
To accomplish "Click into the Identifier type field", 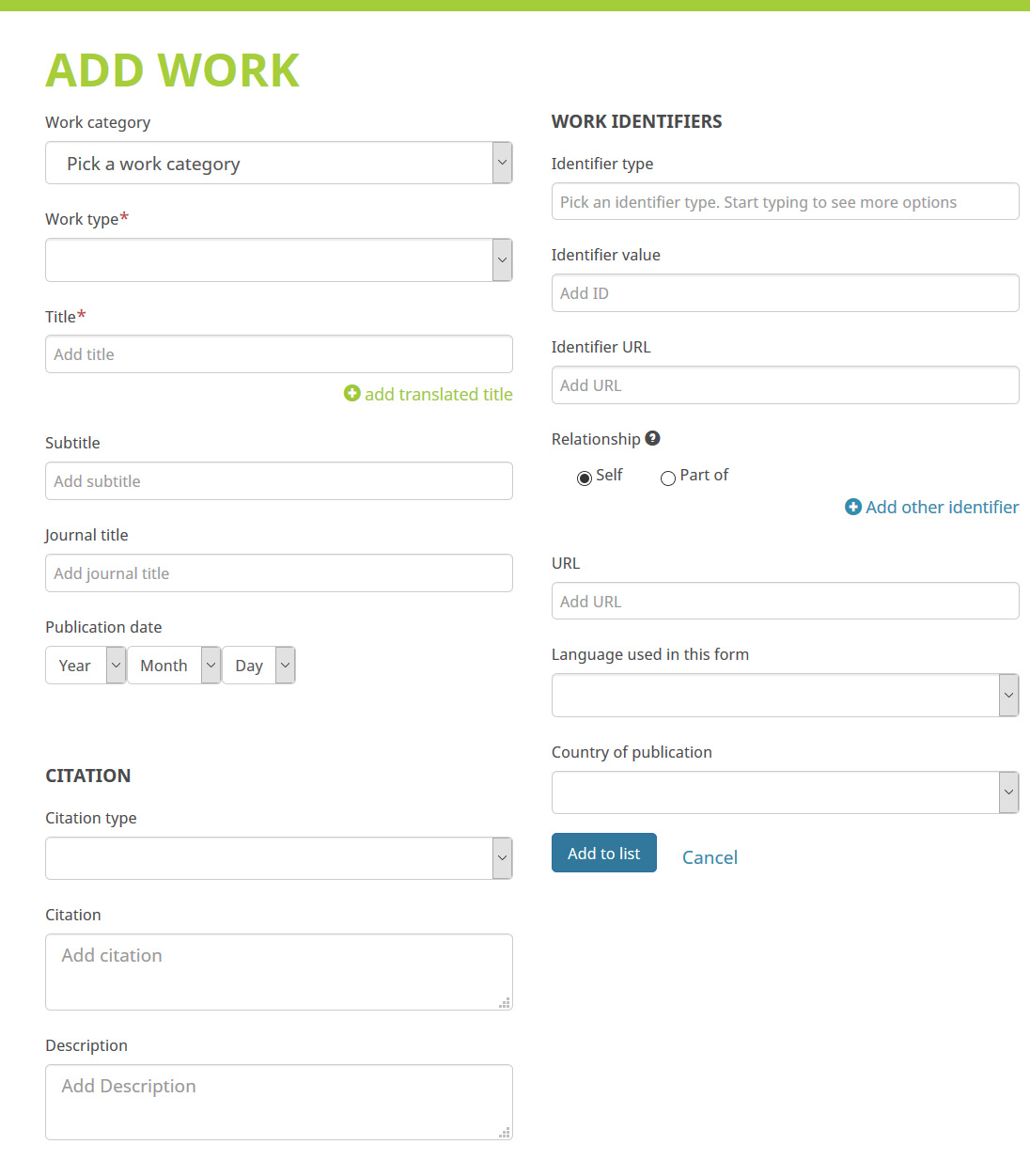I will click(x=785, y=201).
